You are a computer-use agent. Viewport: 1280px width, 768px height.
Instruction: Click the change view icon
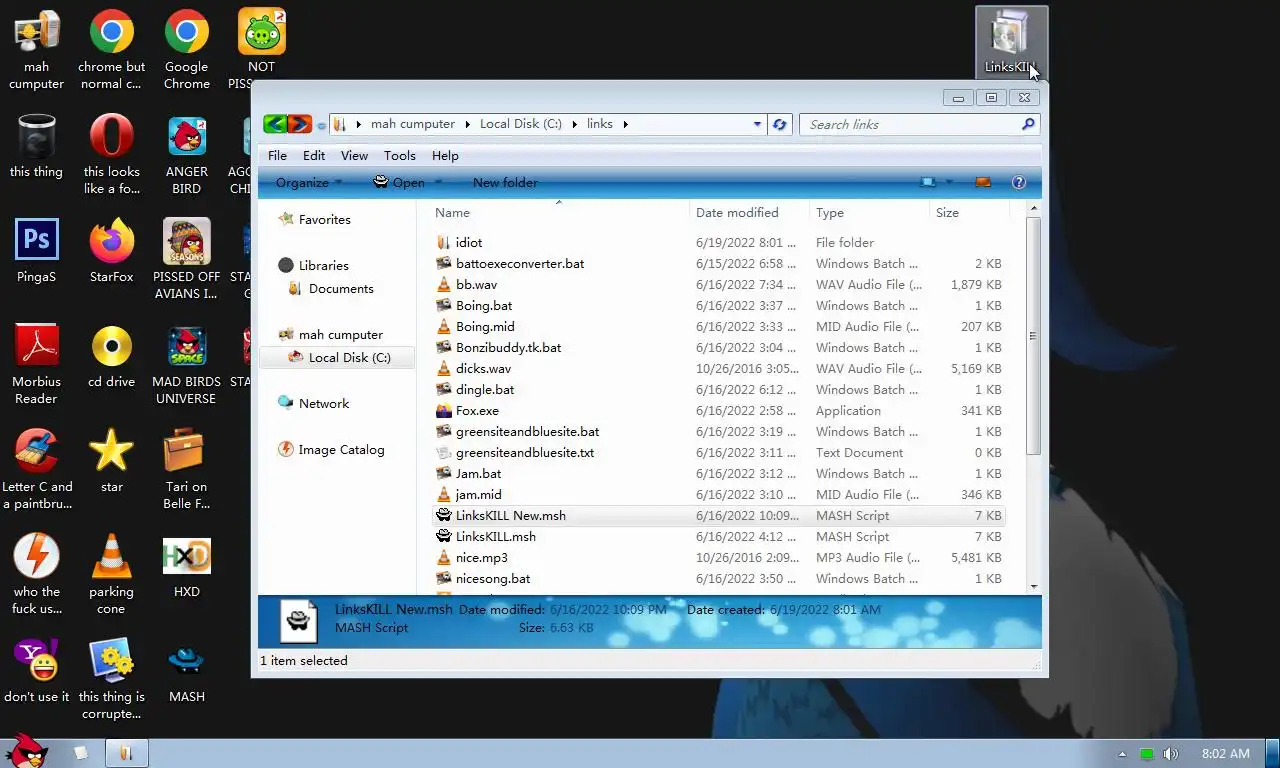click(x=929, y=182)
